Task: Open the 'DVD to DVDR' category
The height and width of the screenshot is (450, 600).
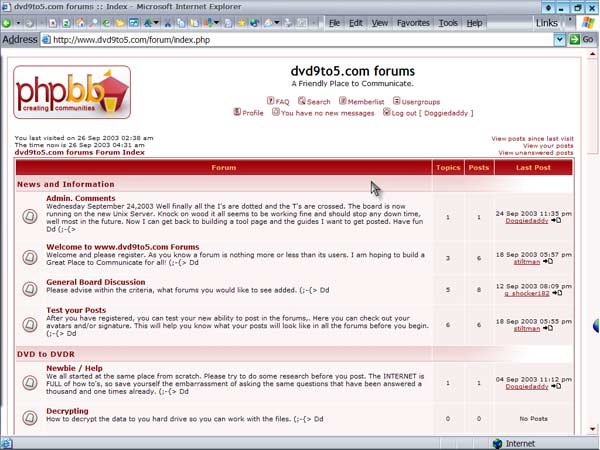Action: click(46, 354)
